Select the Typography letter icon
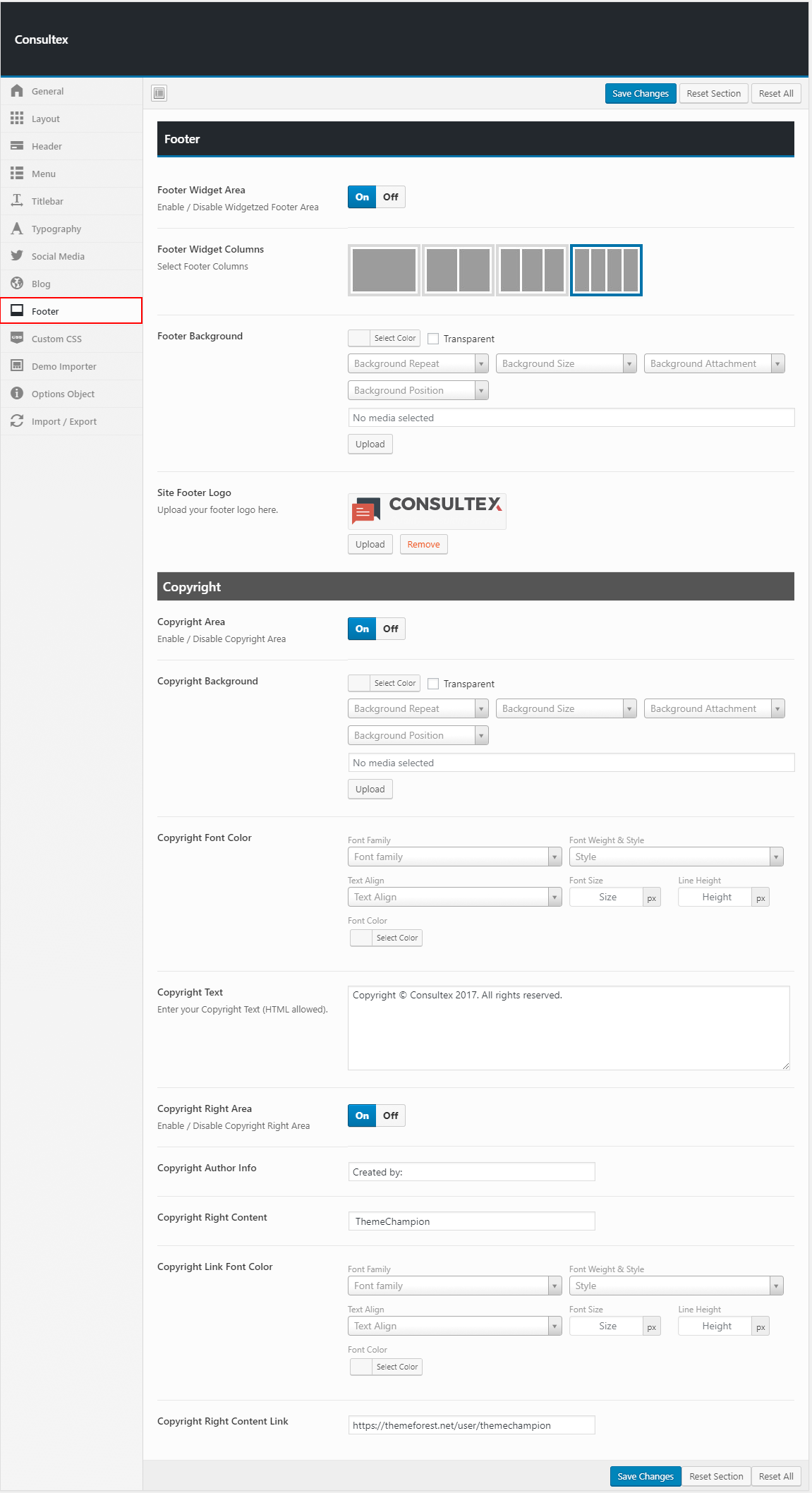812x1493 pixels. pyautogui.click(x=17, y=229)
